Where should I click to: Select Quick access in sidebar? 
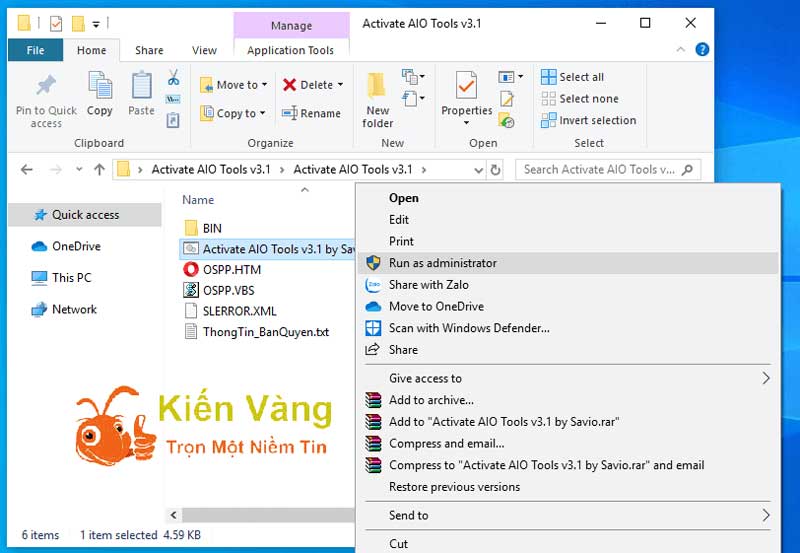tap(85, 215)
